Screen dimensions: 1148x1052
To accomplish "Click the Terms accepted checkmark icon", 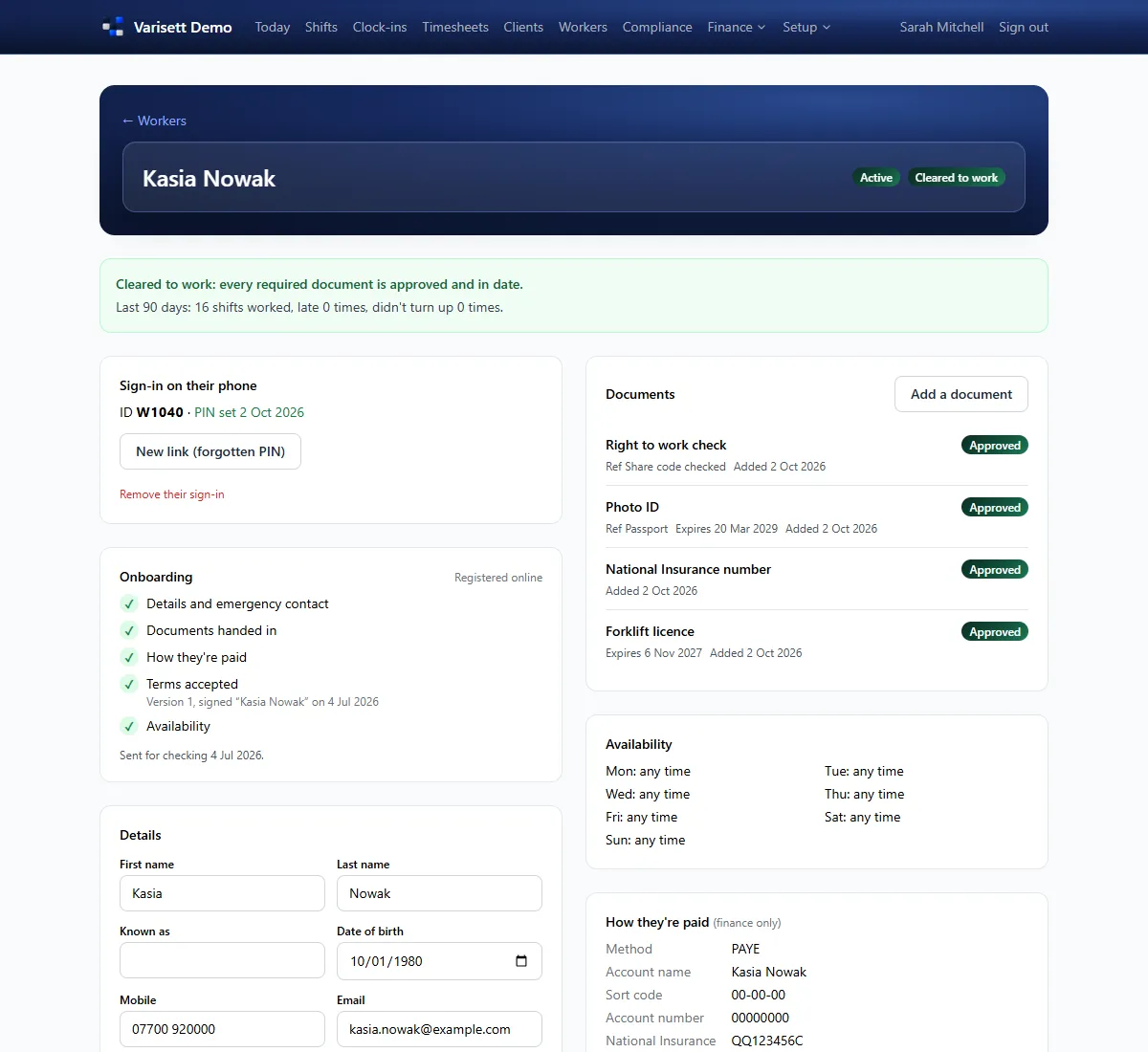I will 129,684.
